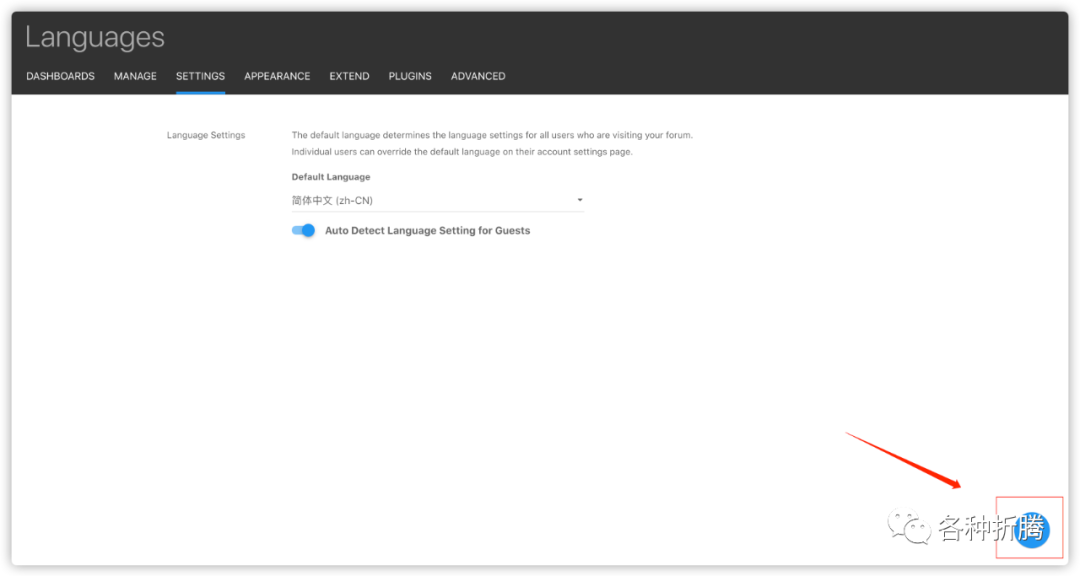Open the DASHBOARDS tab
1080x576 pixels.
[61, 76]
